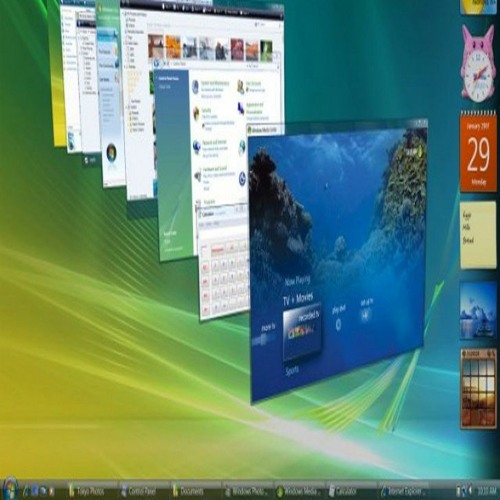Image resolution: width=500 pixels, height=500 pixels.
Task: Click the picture puzzle gadget
Action: [x=478, y=388]
